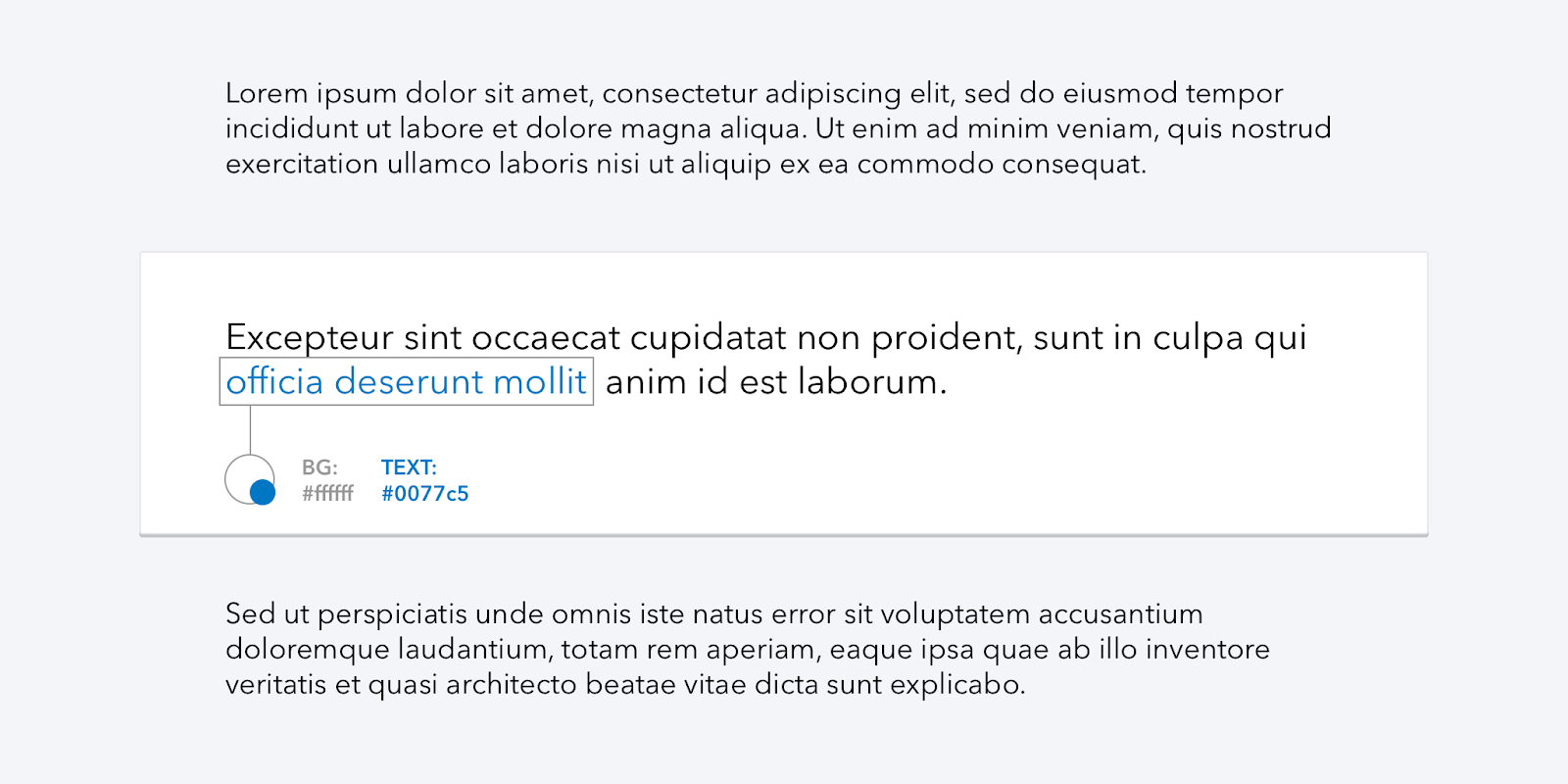Click the 'doloremque laudantium' line
1568x784 pixels.
click(748, 650)
